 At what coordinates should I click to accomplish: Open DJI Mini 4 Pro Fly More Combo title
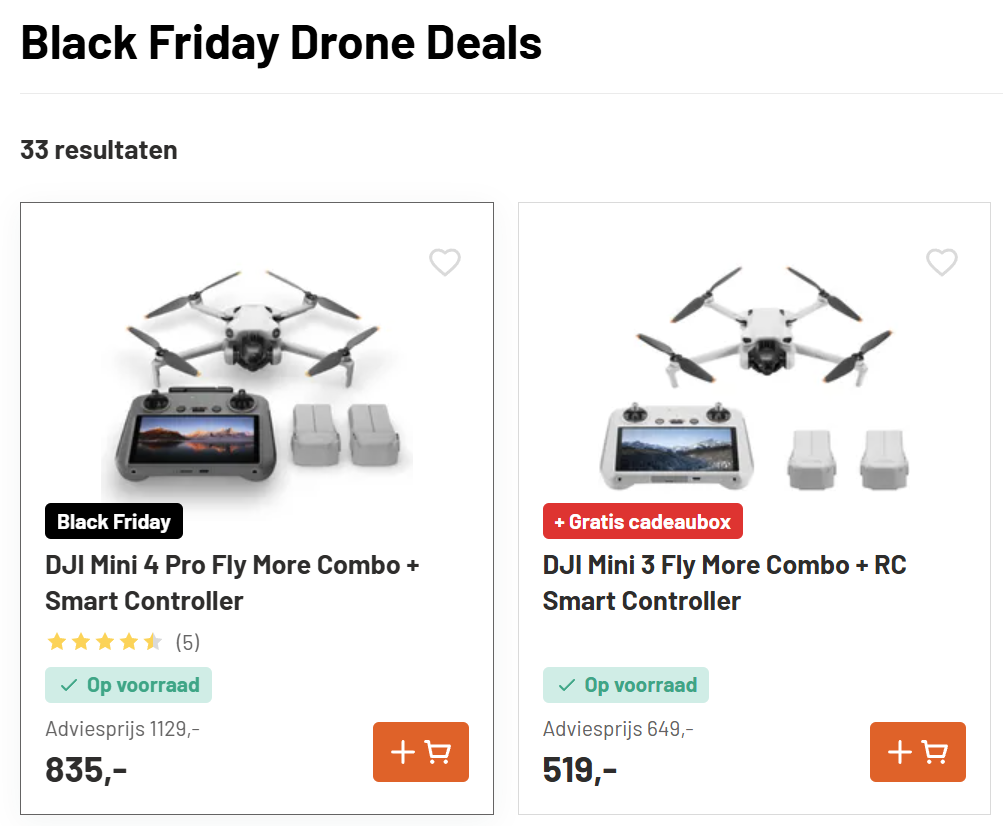pos(232,583)
